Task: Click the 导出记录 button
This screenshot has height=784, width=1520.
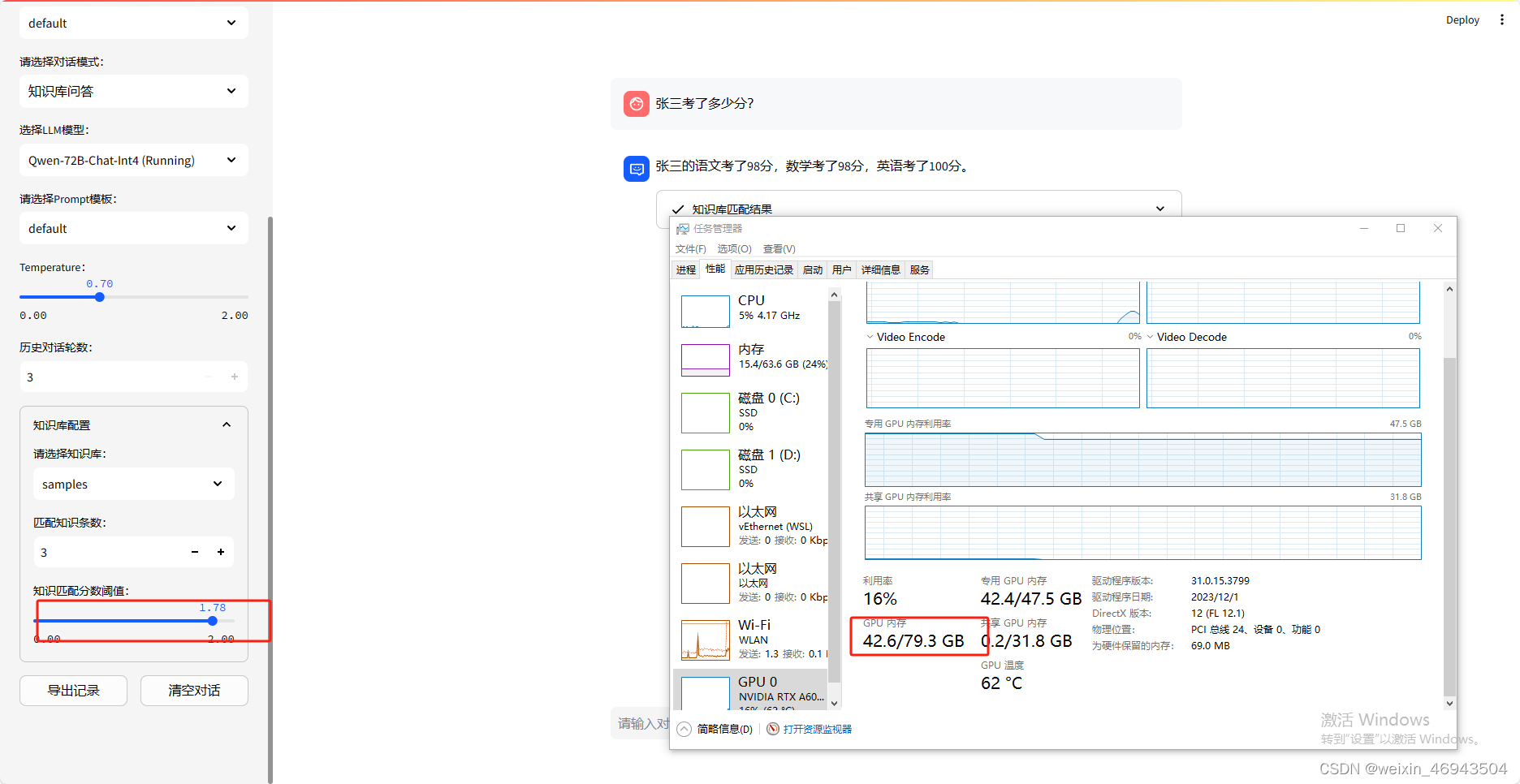Action: pyautogui.click(x=73, y=691)
